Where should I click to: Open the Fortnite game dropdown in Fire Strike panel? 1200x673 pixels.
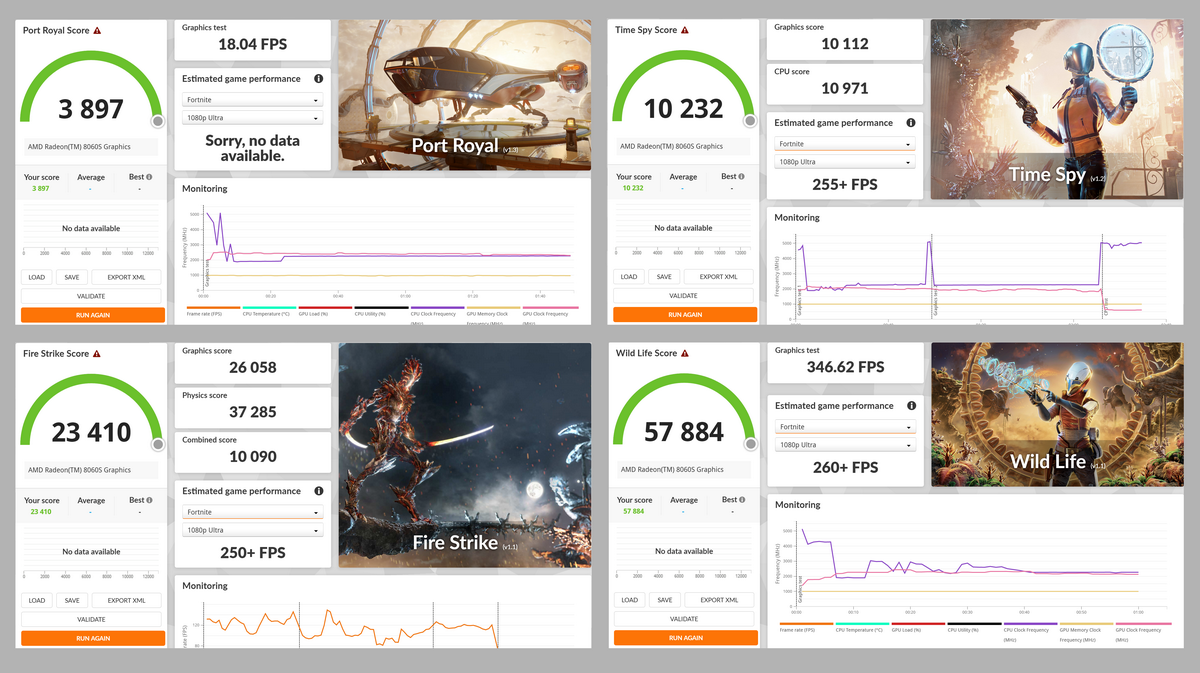(x=253, y=512)
